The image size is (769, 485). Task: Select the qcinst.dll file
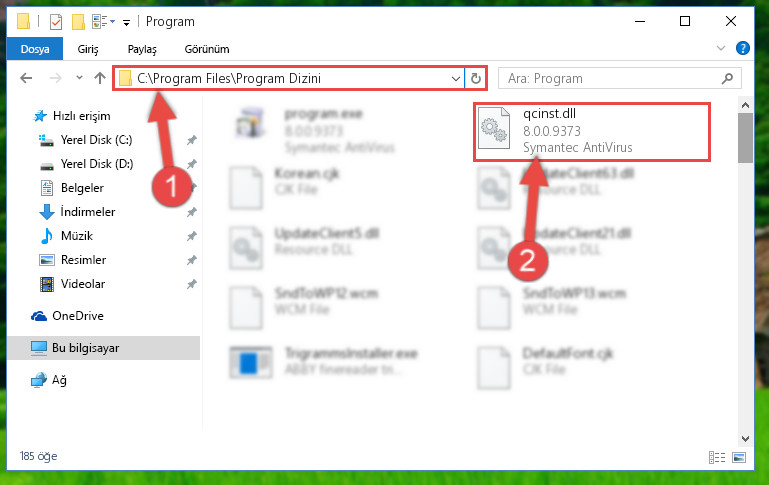coord(591,131)
